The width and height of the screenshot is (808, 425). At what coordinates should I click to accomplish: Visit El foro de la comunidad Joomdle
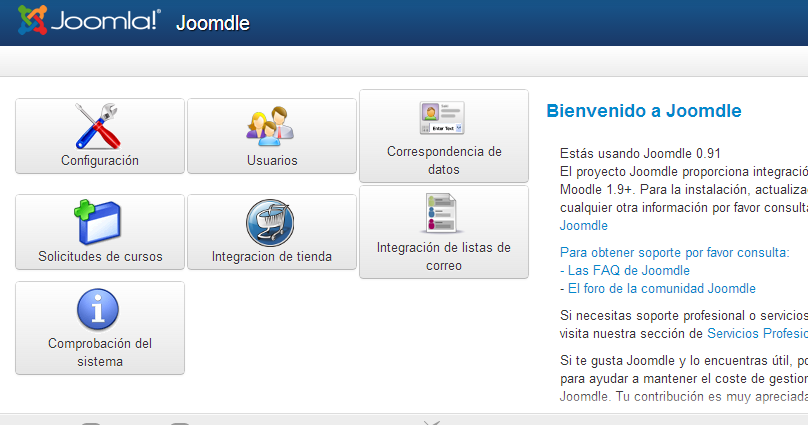[x=661, y=288]
